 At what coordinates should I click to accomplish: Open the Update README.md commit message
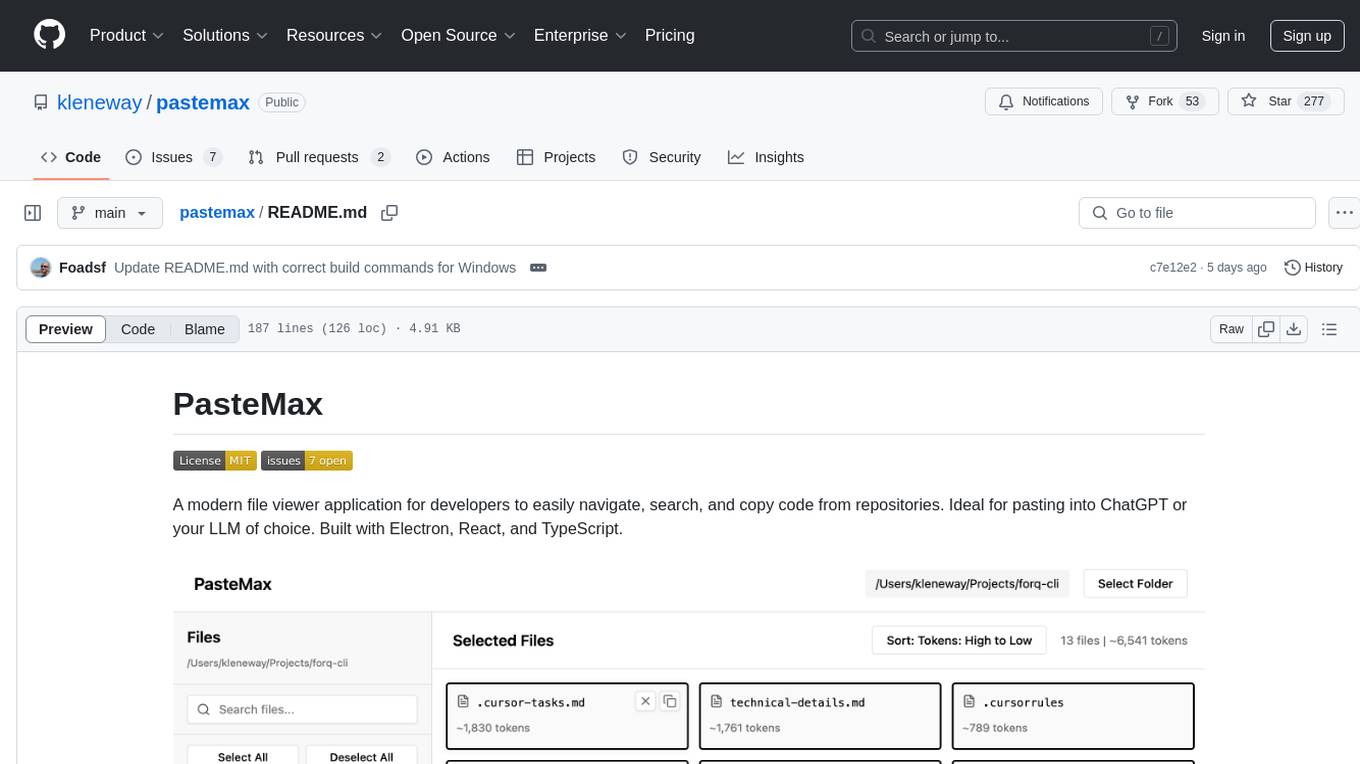pos(315,268)
